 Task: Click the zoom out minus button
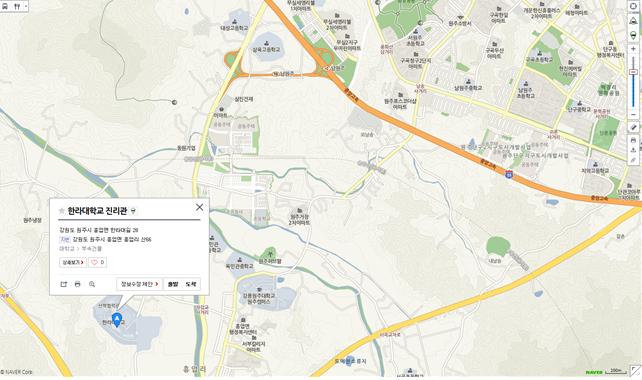click(x=633, y=115)
